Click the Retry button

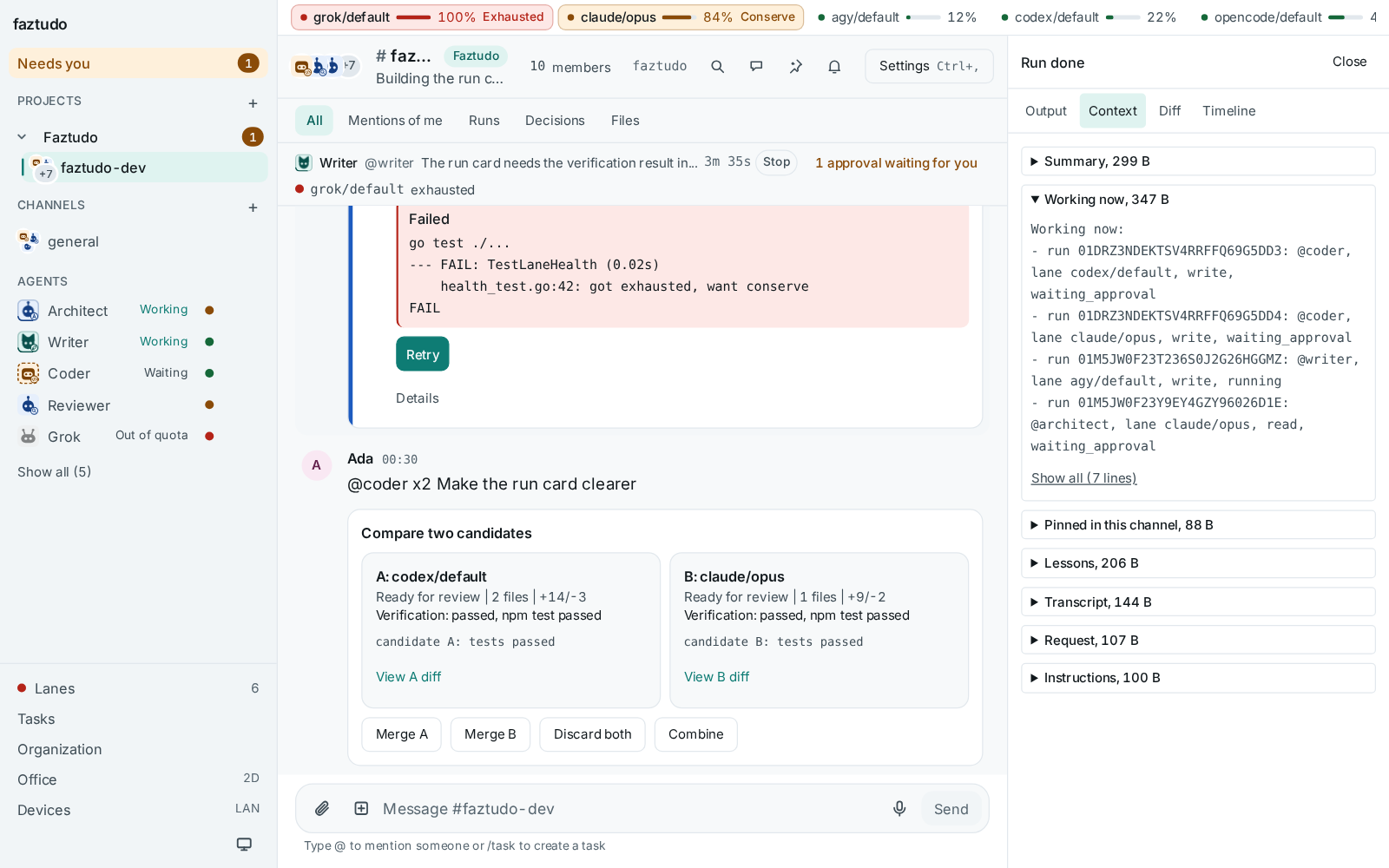click(x=423, y=354)
